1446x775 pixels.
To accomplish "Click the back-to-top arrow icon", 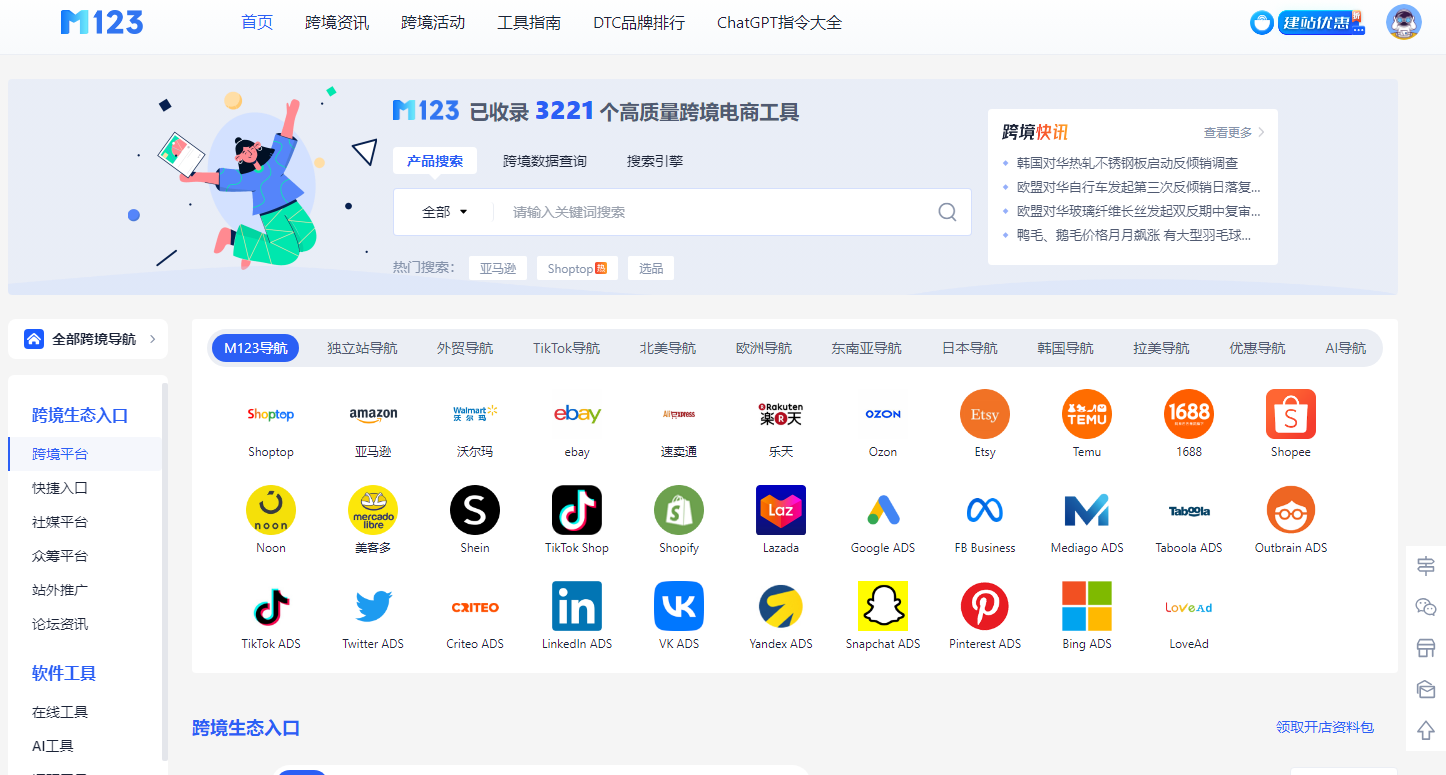I will (1426, 731).
